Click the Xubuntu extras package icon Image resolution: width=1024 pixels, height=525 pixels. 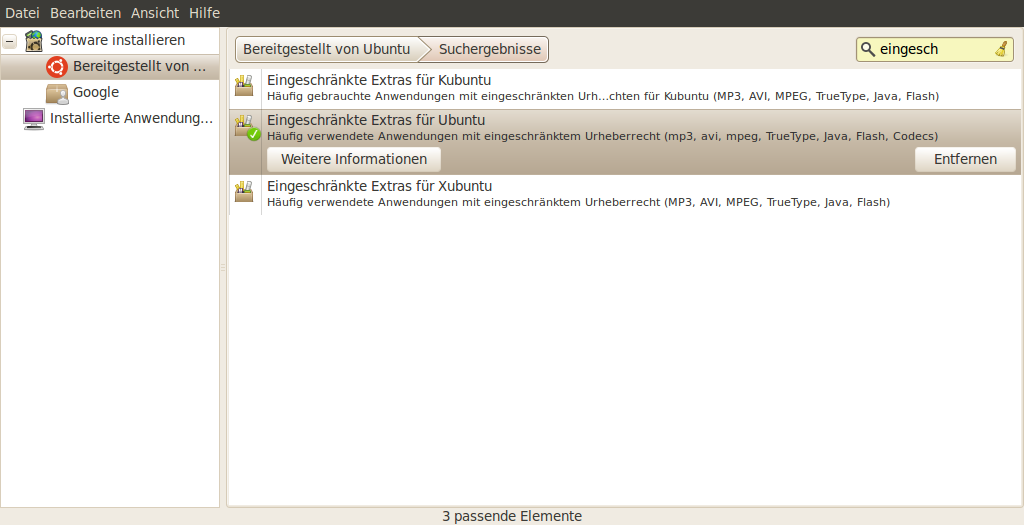(x=244, y=191)
